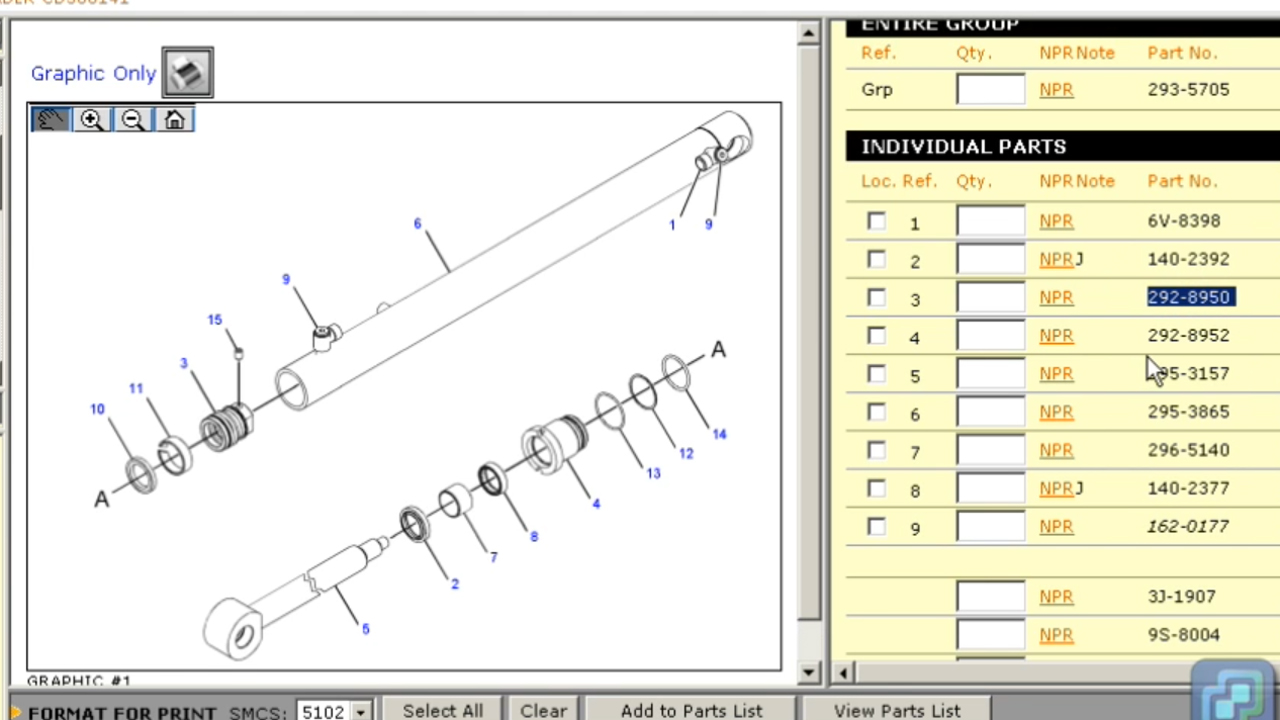Click the Clear button
The height and width of the screenshot is (720, 1280).
[x=543, y=710]
